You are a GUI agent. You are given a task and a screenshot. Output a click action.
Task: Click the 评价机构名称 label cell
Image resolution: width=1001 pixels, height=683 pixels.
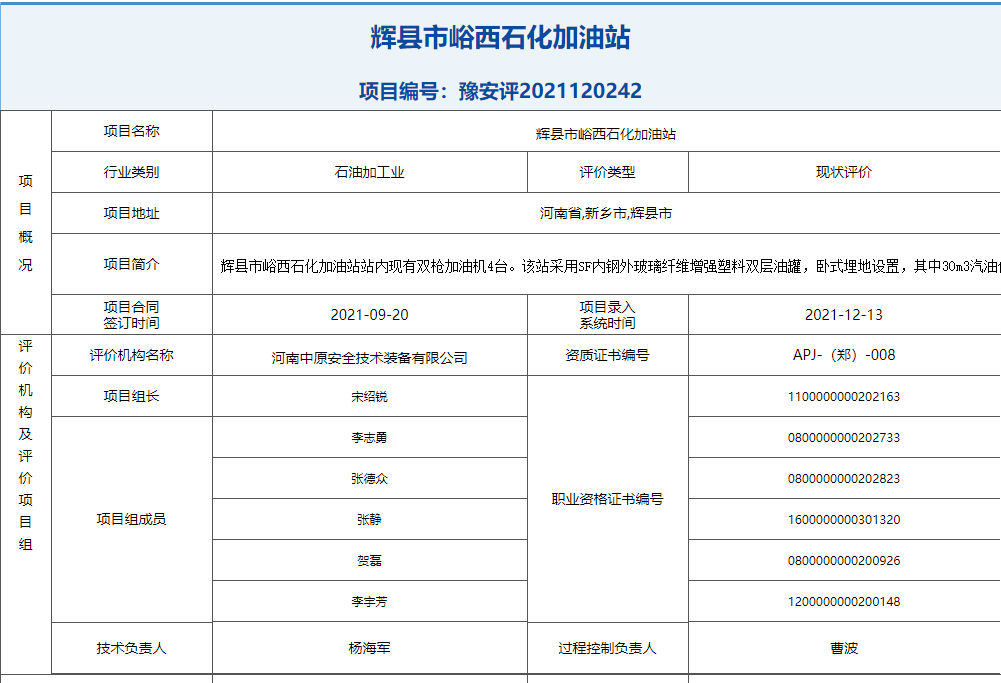(x=132, y=355)
